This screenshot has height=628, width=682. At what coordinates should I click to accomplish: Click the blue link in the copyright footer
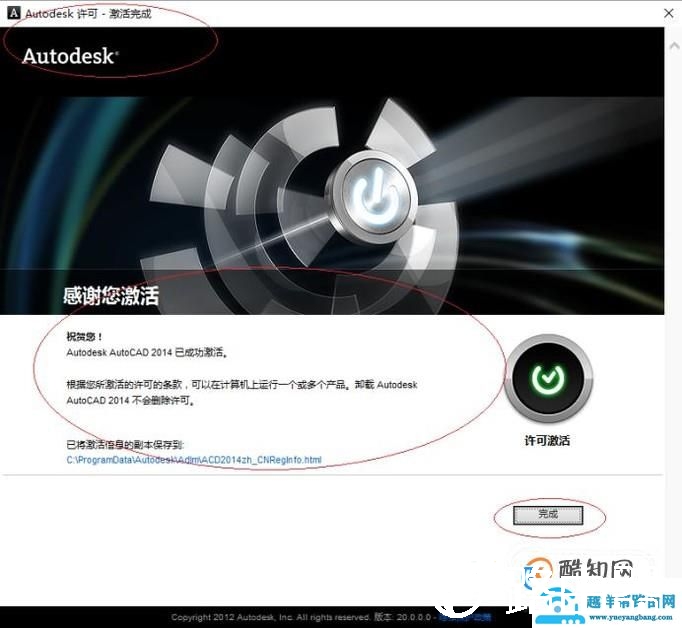tap(465, 618)
